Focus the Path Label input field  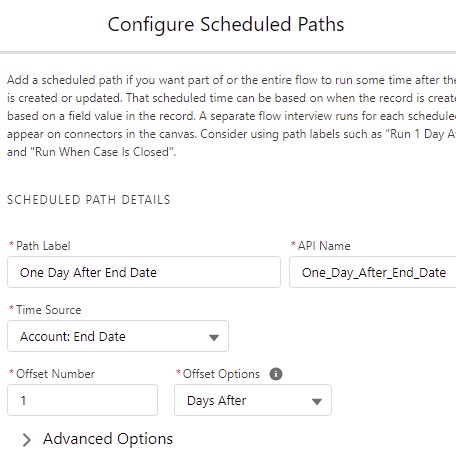pos(144,272)
